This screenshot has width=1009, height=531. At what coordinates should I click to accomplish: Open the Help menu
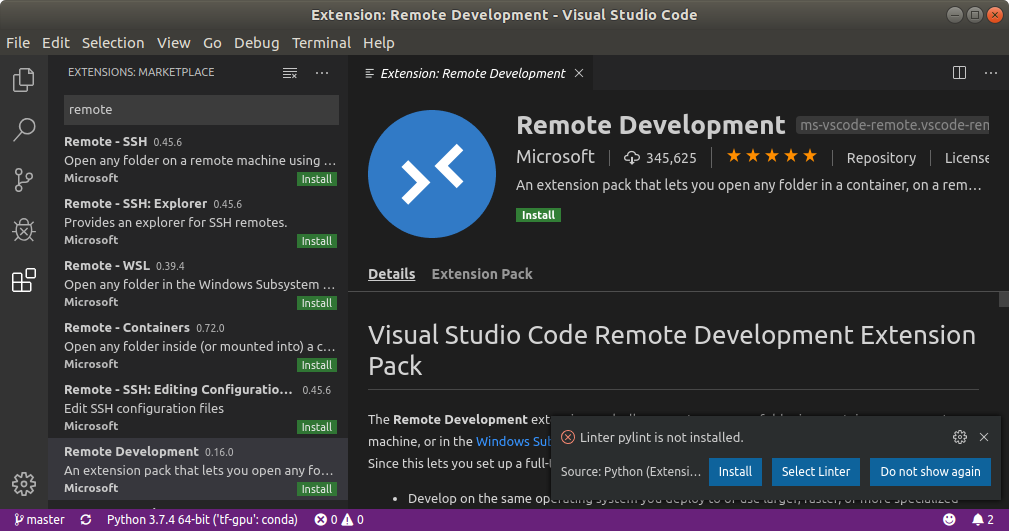(378, 43)
